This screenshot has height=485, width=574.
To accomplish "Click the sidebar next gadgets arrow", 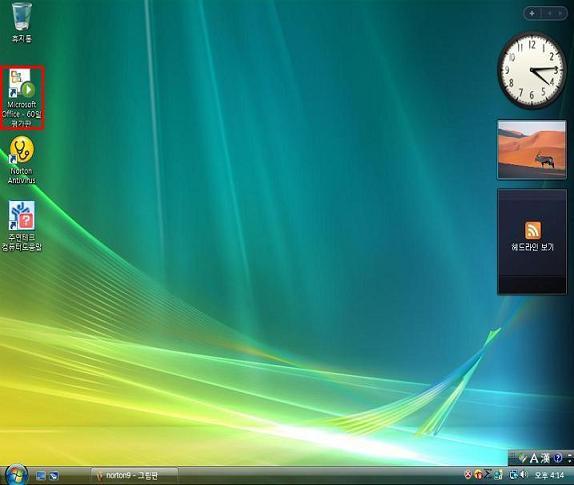I will pyautogui.click(x=560, y=14).
